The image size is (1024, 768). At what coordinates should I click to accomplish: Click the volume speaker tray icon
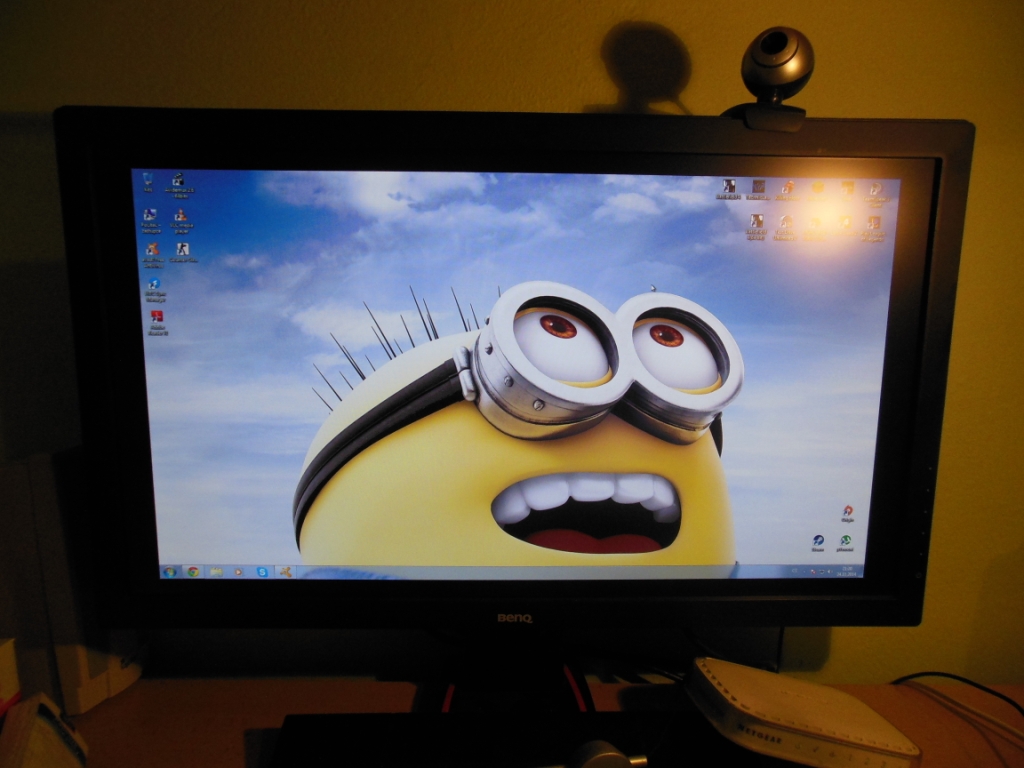(x=829, y=571)
